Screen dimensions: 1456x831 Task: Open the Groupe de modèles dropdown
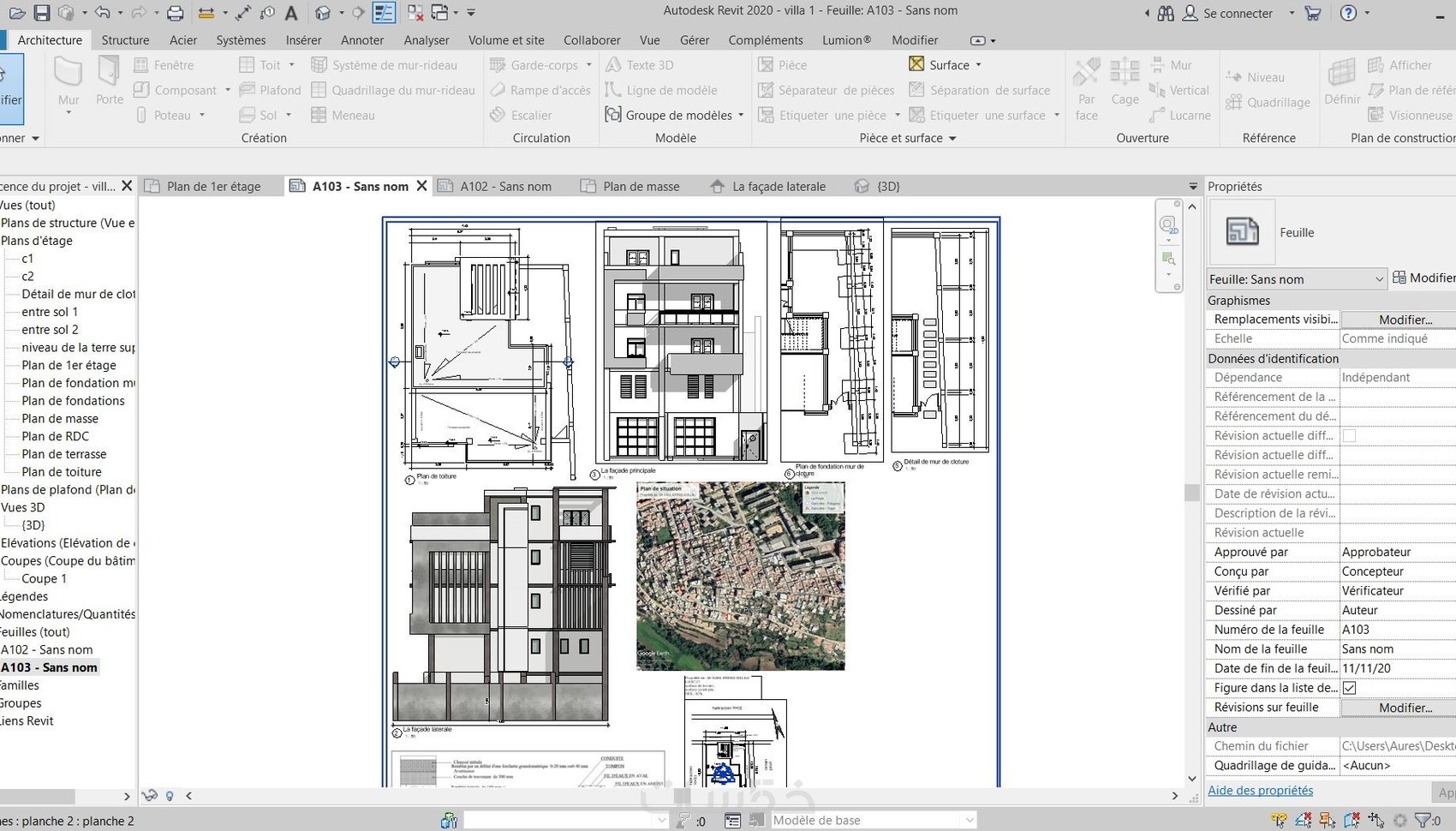click(740, 115)
